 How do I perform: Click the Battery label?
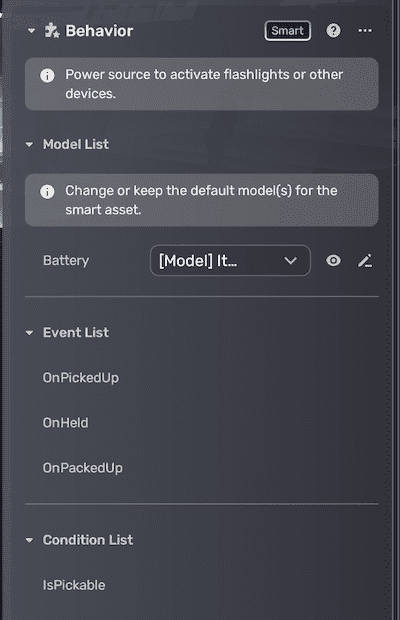click(66, 261)
